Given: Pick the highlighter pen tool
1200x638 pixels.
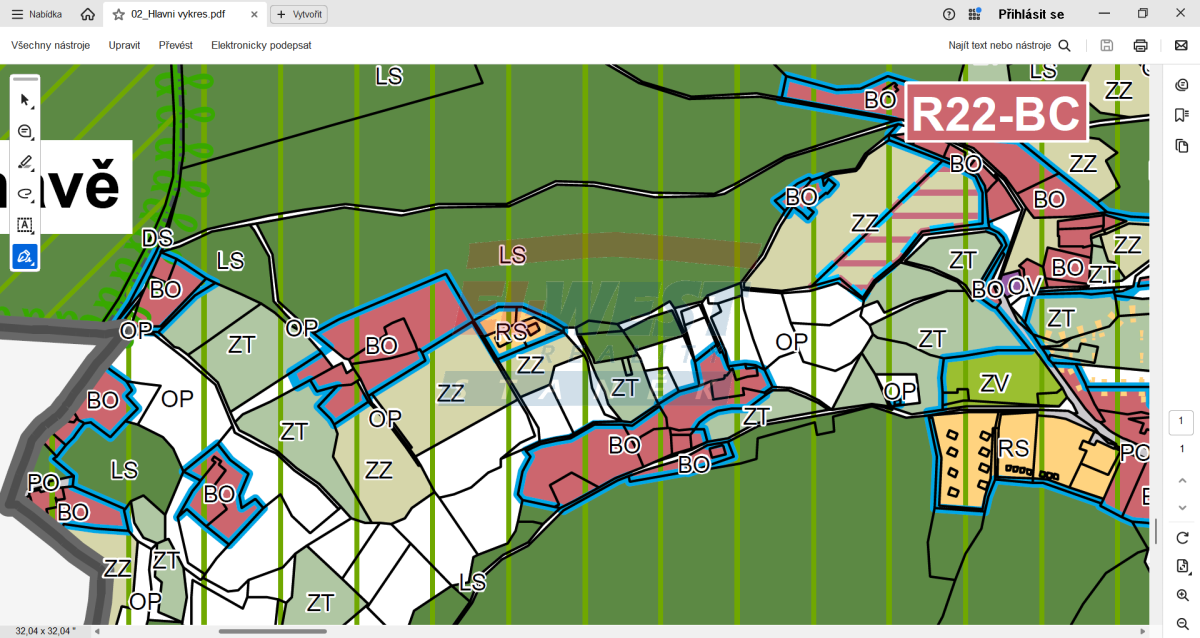Looking at the screenshot, I should [25, 162].
